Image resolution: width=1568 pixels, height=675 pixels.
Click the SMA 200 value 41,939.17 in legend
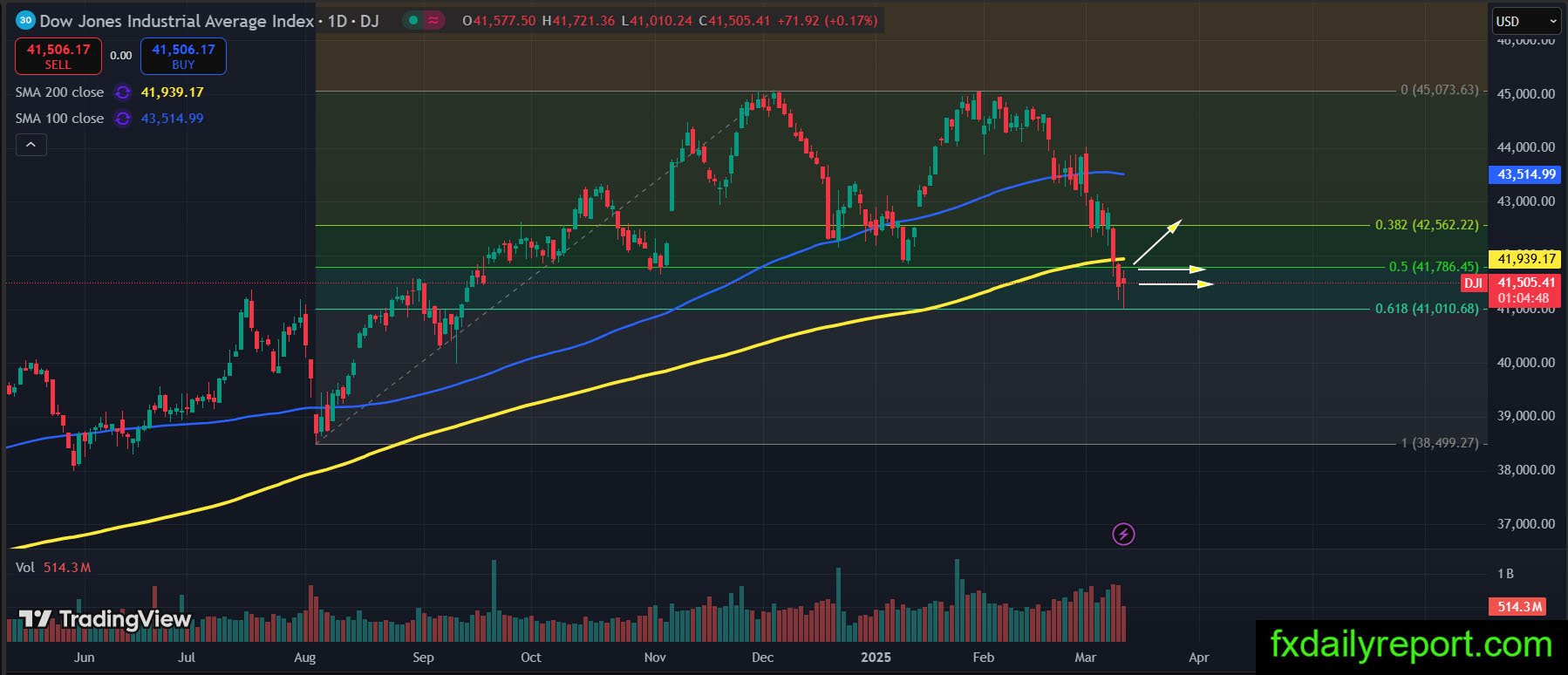coord(173,92)
